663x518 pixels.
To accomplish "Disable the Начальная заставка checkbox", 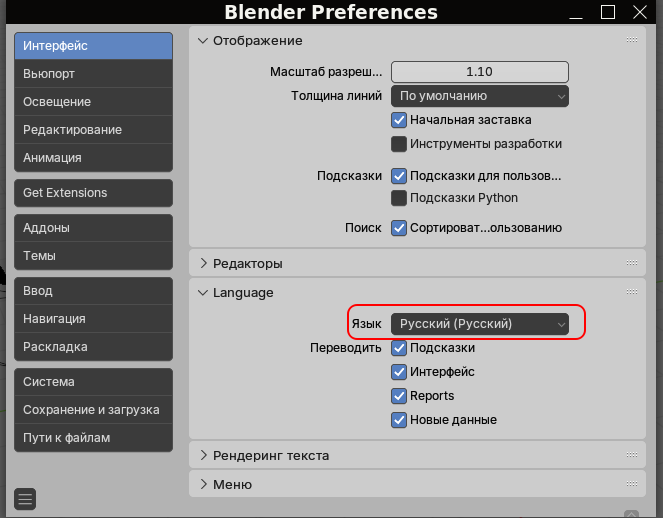I will tap(399, 120).
